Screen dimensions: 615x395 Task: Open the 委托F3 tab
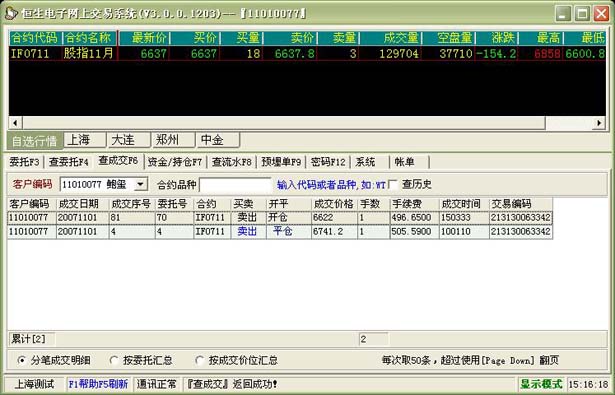tap(24, 162)
